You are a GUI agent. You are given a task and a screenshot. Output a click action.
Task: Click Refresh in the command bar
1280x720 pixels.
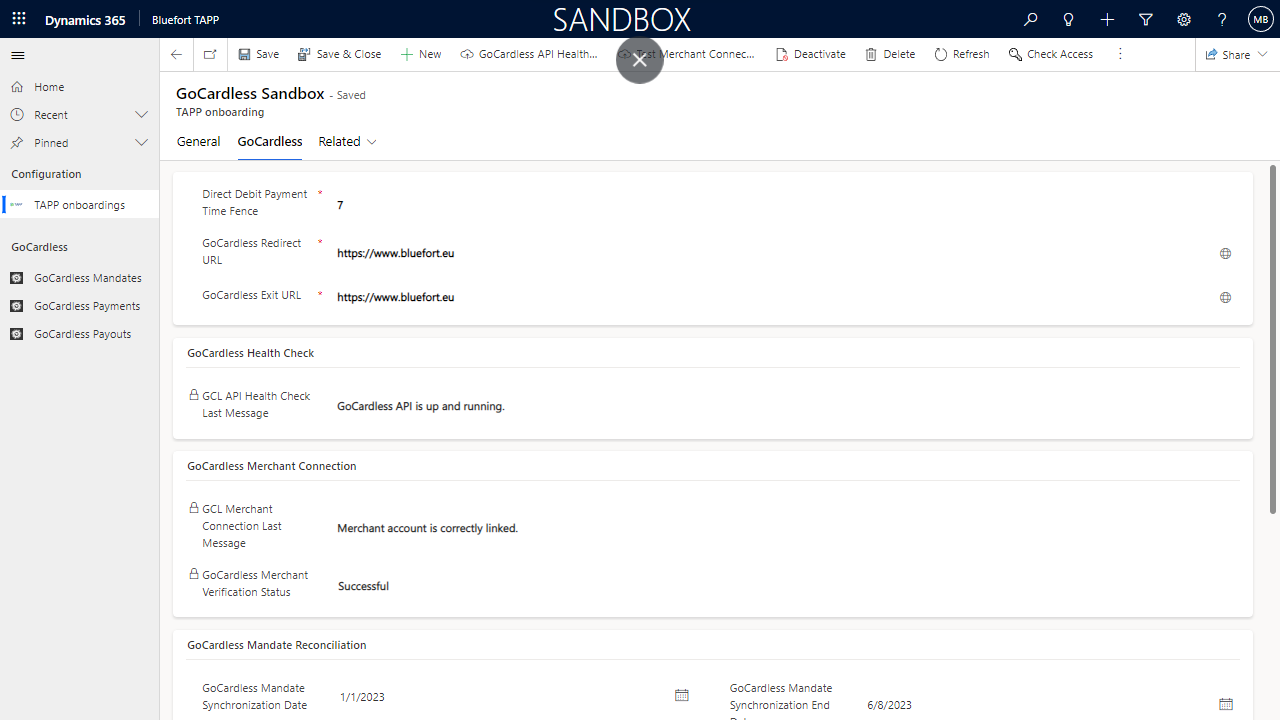click(x=962, y=55)
